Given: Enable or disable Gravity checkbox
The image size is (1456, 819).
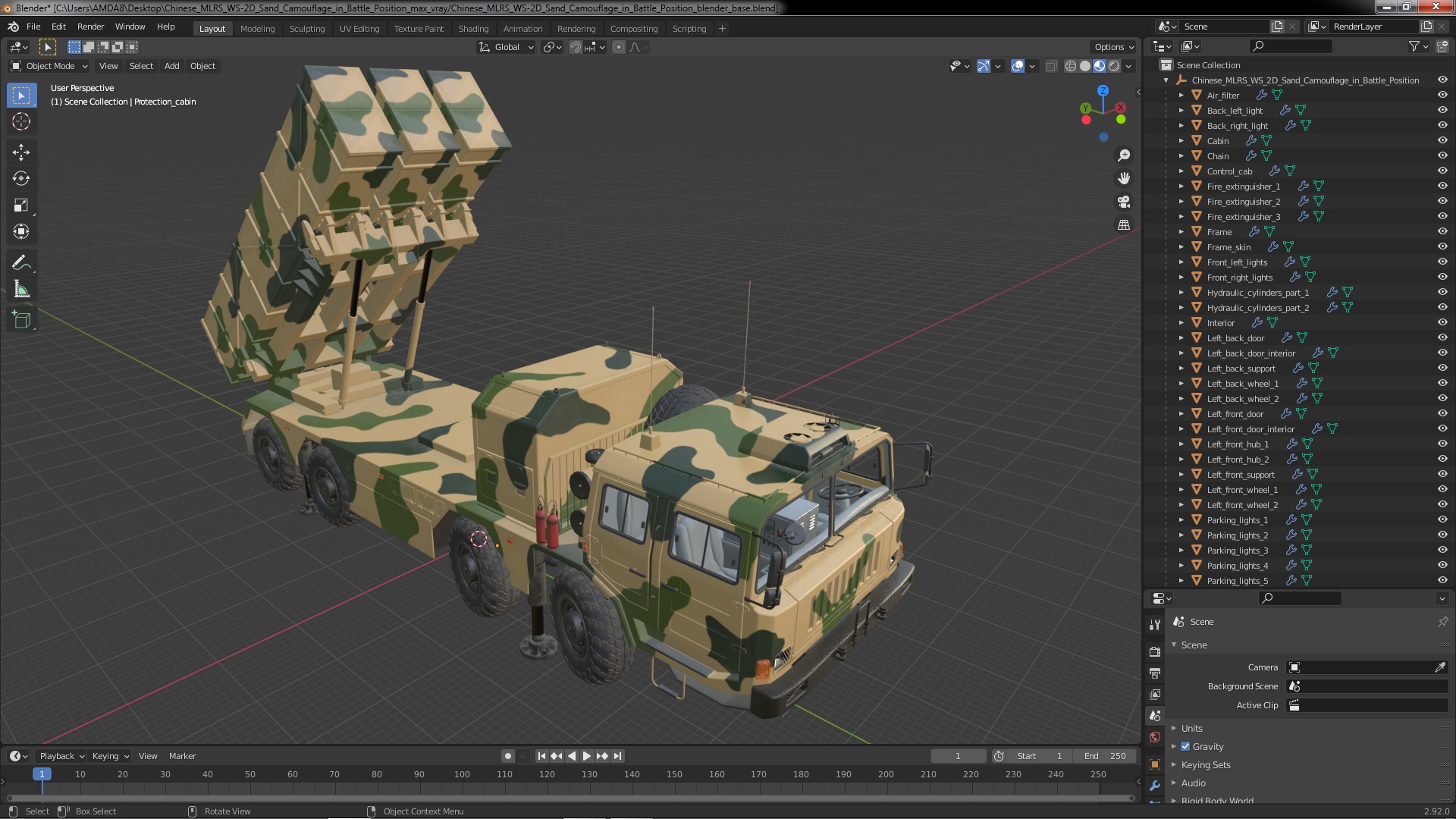Looking at the screenshot, I should (1185, 747).
